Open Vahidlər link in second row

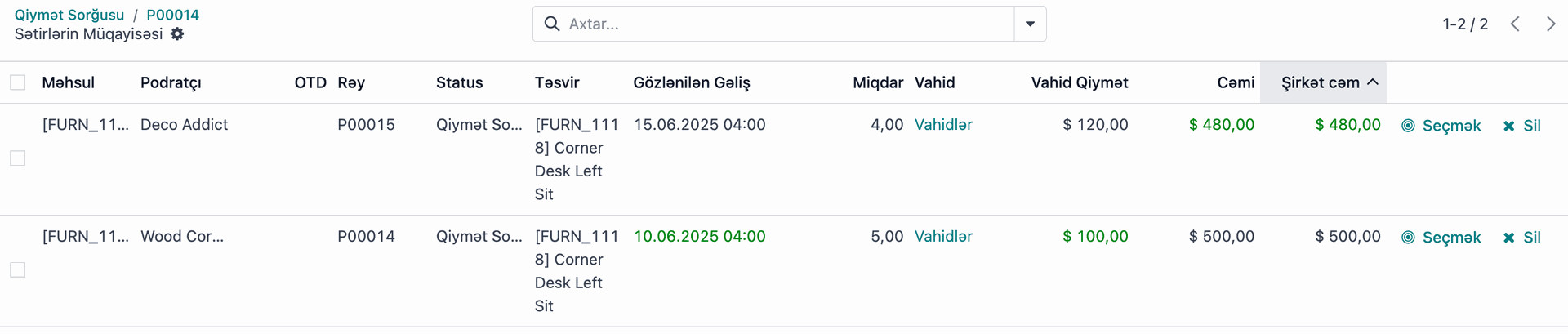pyautogui.click(x=943, y=237)
